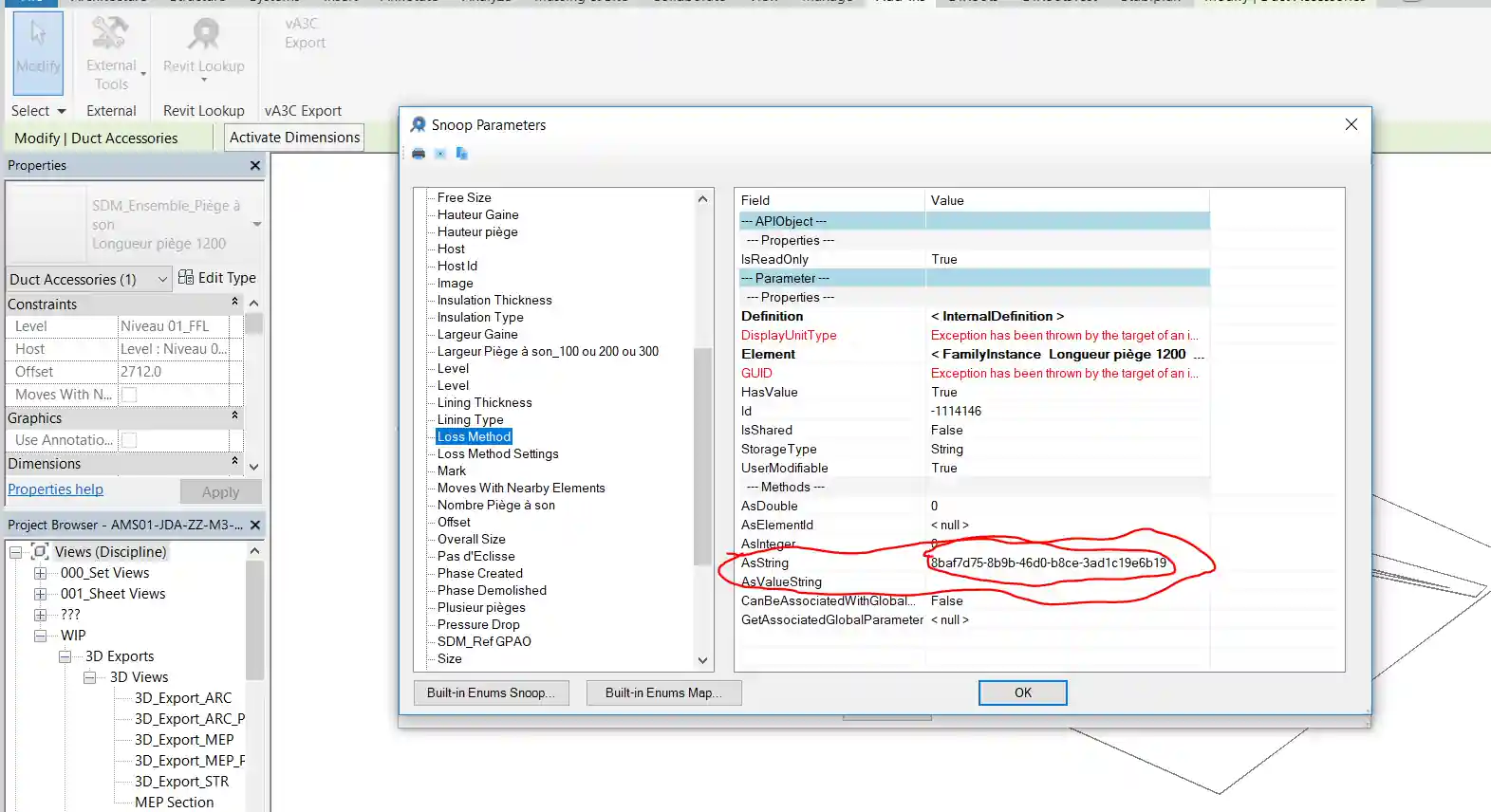Click the Built-in Enums Snoop button
1491x812 pixels.
pos(491,693)
